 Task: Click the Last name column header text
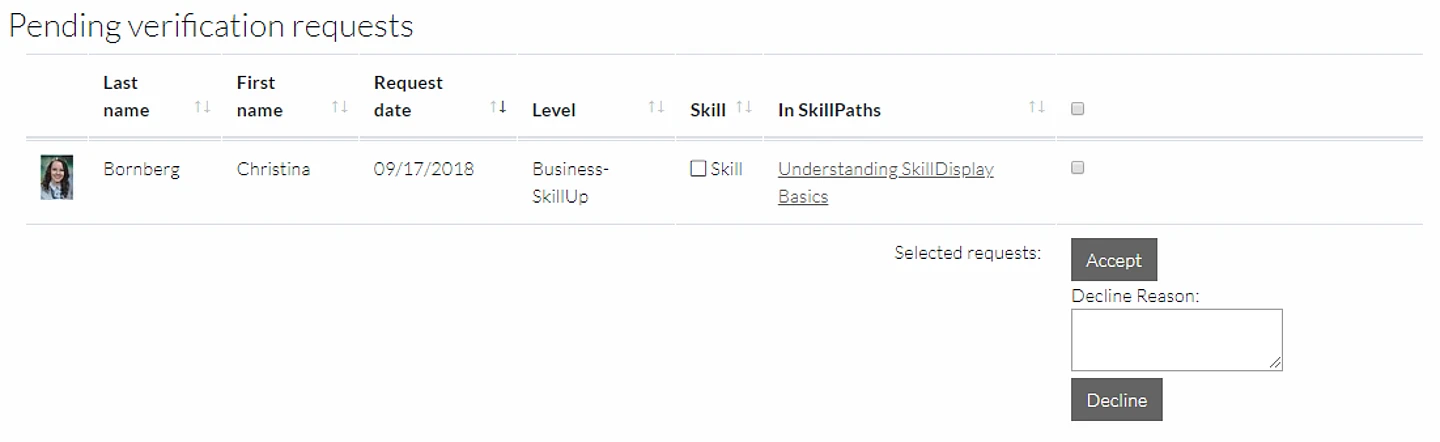pyautogui.click(x=126, y=96)
